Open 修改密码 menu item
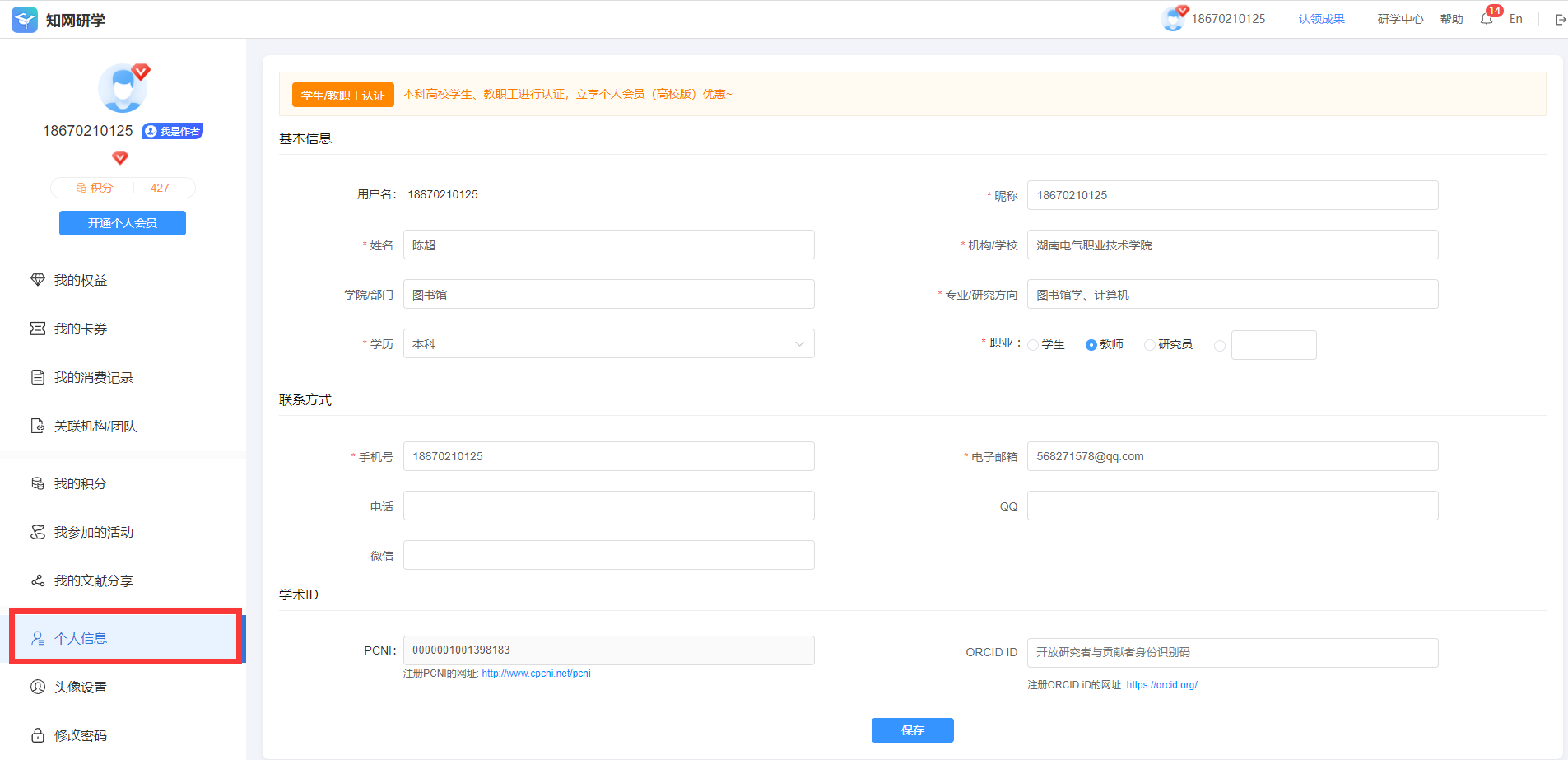Viewport: 1568px width, 760px height. 81,735
